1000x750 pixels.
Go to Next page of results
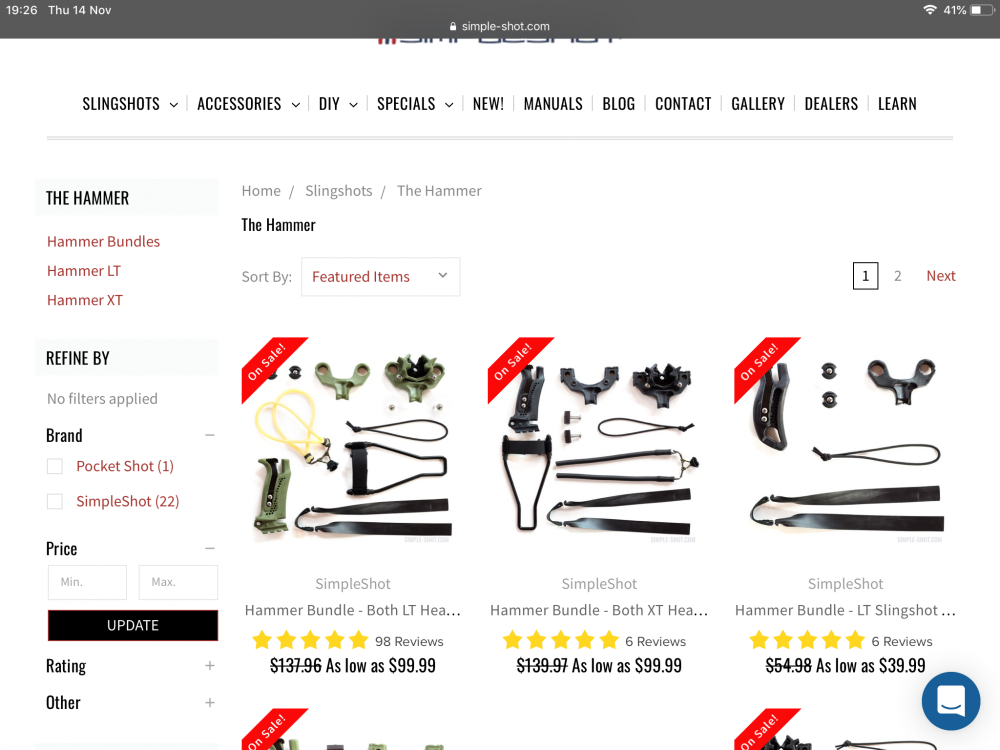pyautogui.click(x=941, y=276)
